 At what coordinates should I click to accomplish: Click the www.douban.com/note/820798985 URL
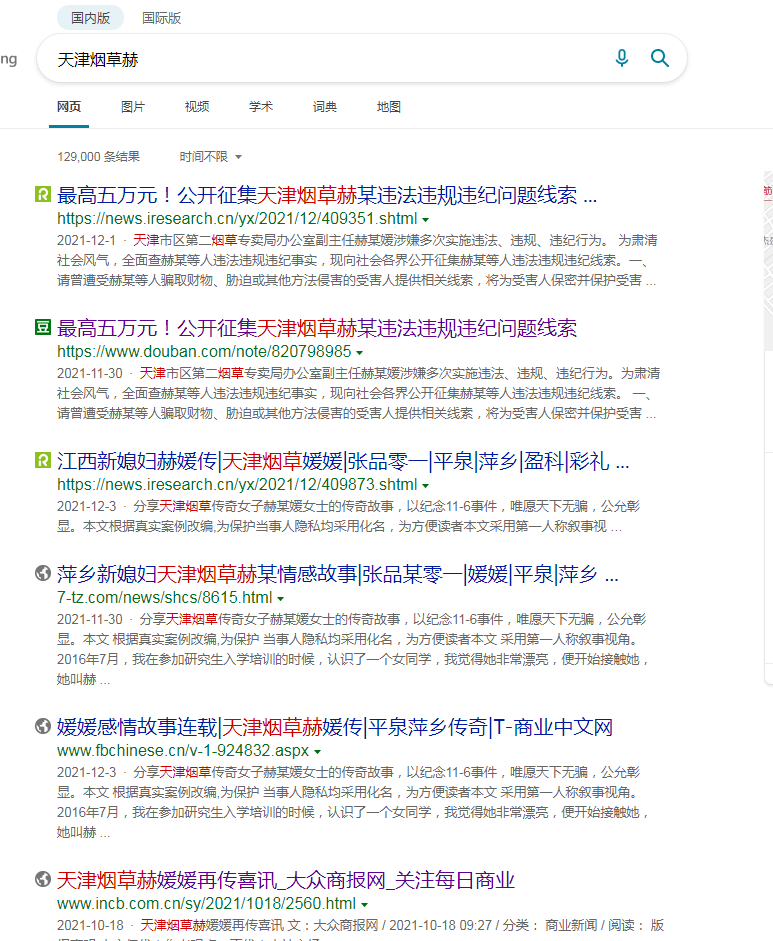pyautogui.click(x=204, y=352)
